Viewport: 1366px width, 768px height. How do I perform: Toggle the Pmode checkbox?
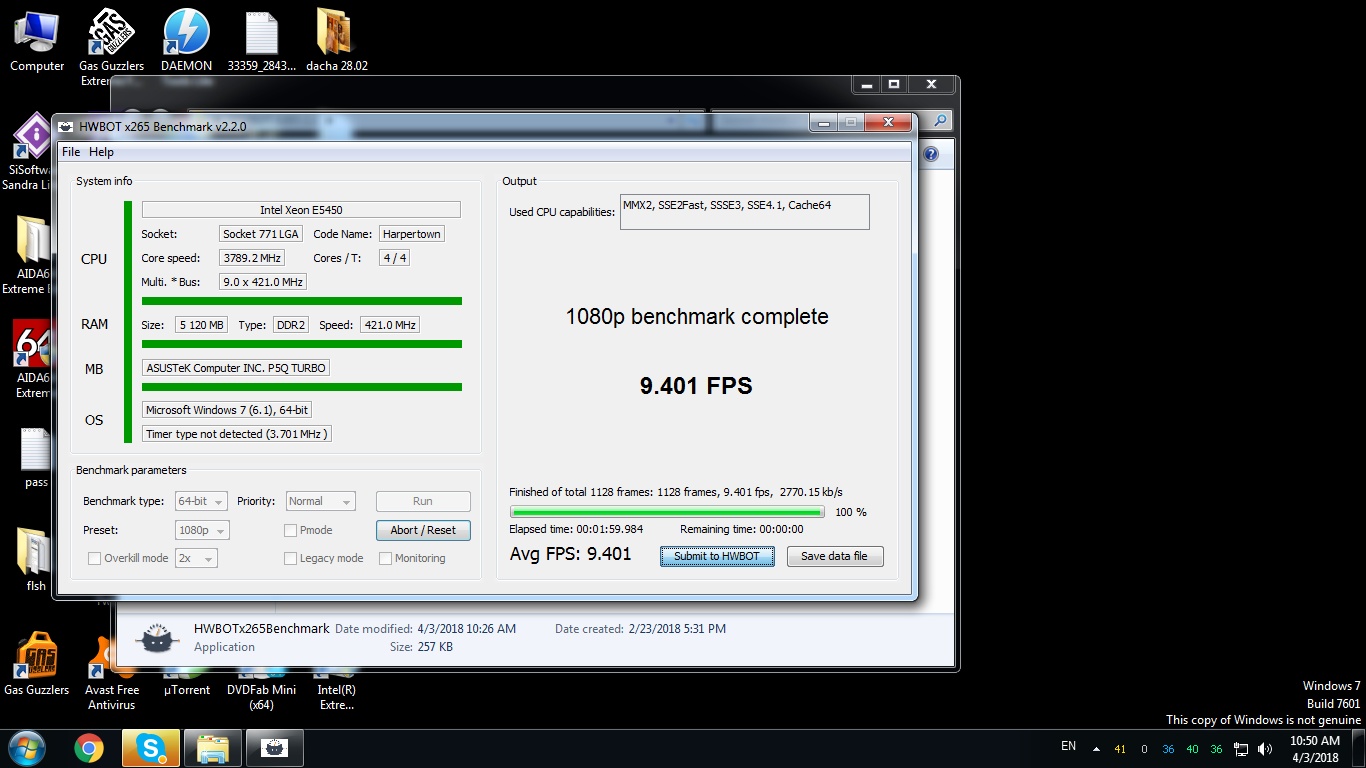pos(290,530)
